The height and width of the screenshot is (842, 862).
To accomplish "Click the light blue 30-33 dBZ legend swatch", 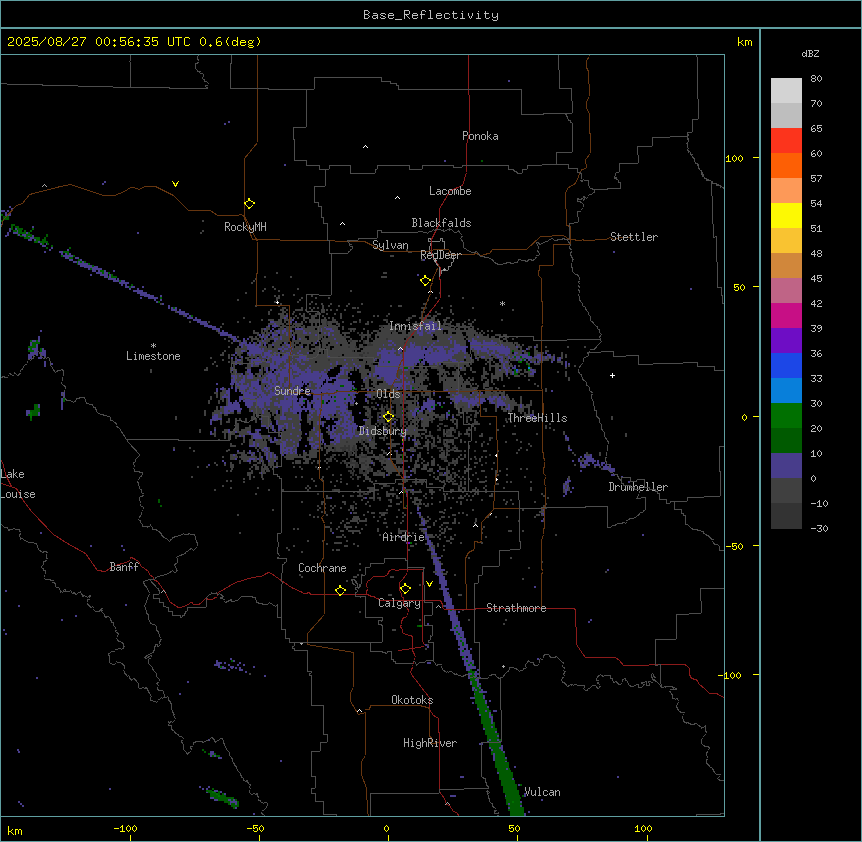I will tap(786, 391).
